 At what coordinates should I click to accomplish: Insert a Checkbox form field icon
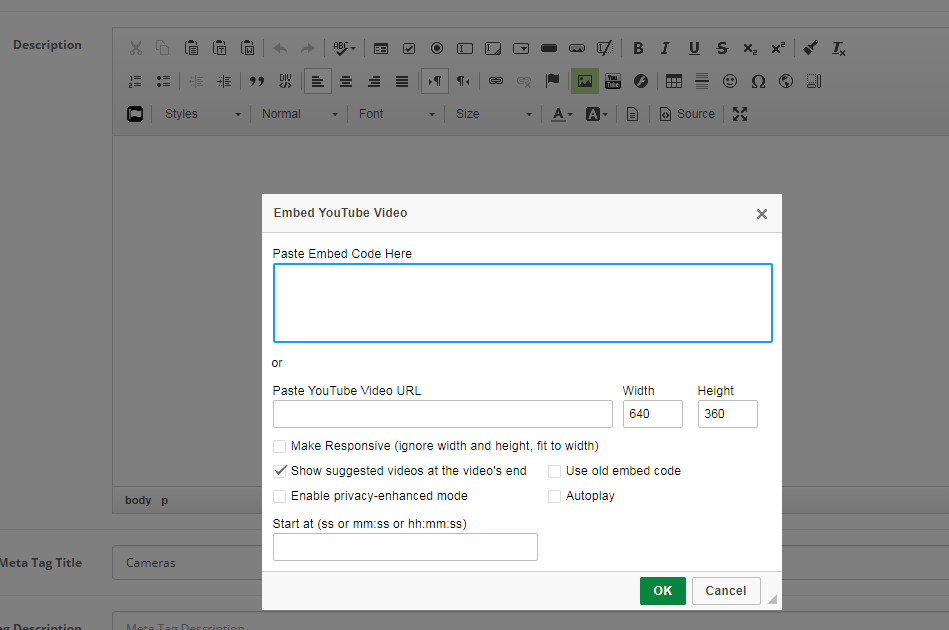tap(409, 48)
